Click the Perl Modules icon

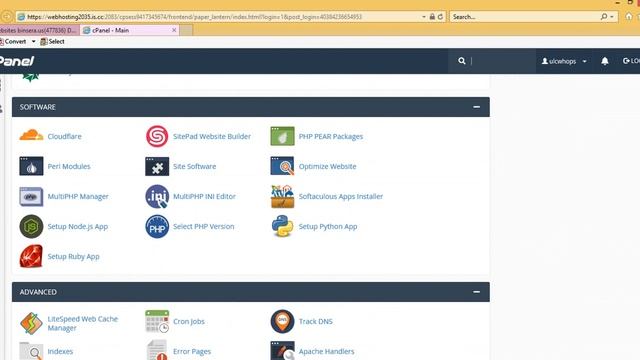pyautogui.click(x=31, y=166)
